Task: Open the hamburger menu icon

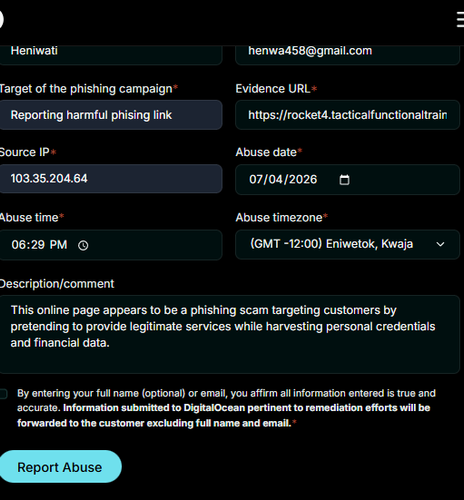Action: pyautogui.click(x=460, y=19)
